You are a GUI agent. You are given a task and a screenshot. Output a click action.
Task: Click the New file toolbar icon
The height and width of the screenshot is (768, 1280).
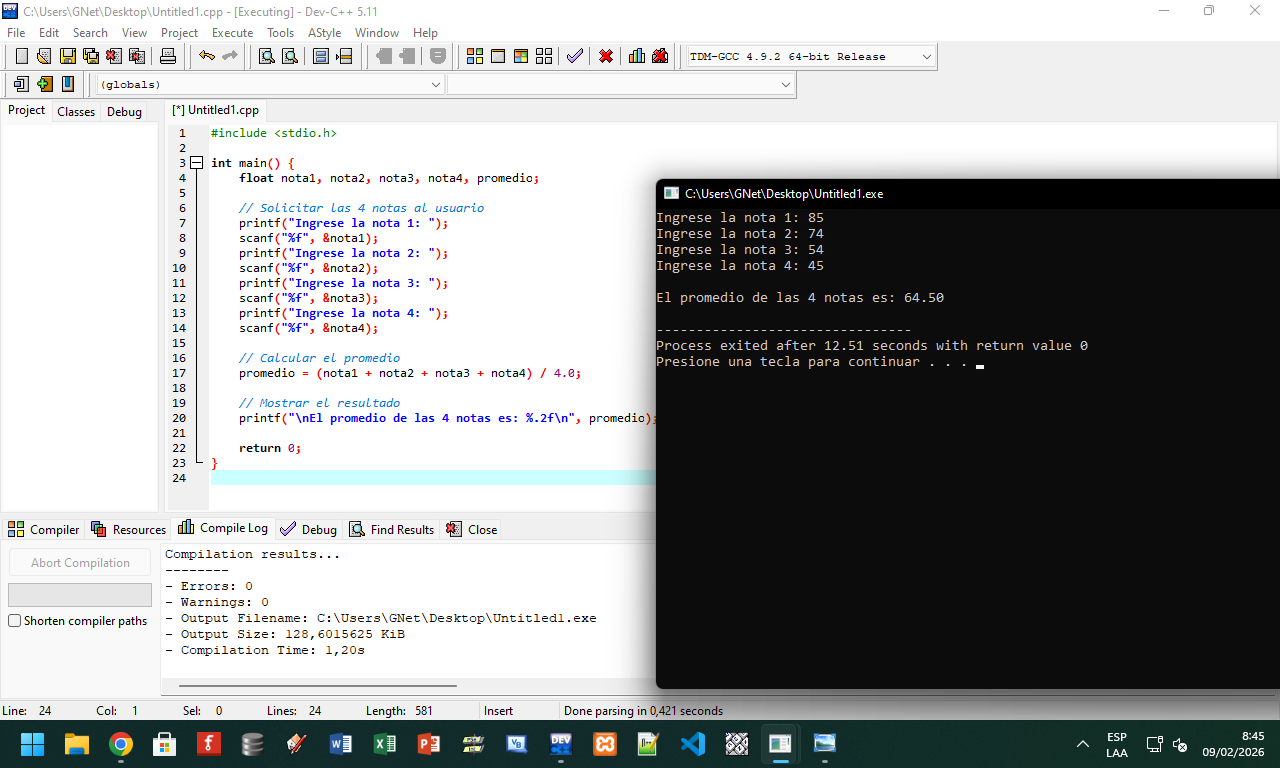point(21,56)
